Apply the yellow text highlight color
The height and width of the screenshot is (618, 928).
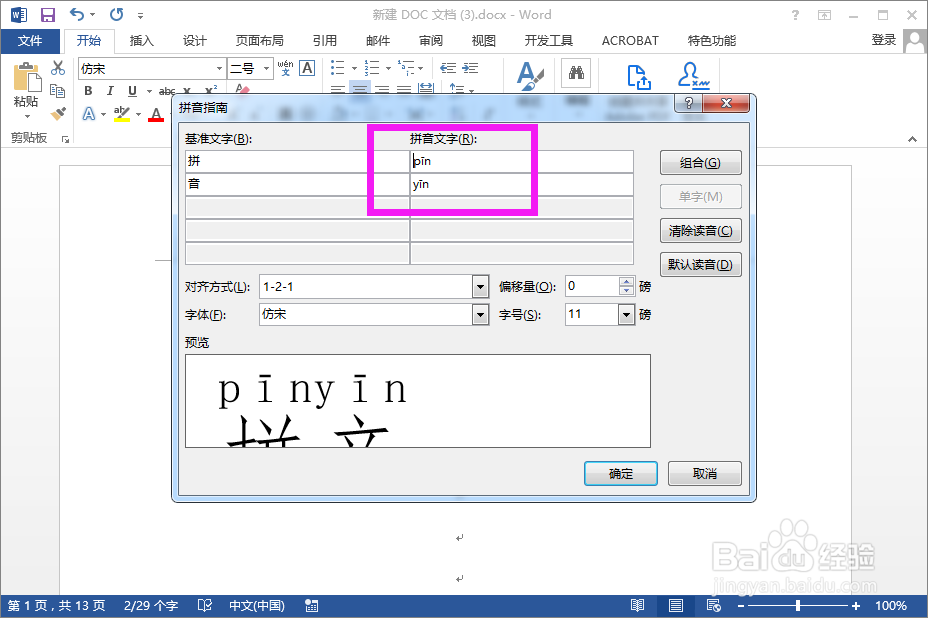(122, 114)
